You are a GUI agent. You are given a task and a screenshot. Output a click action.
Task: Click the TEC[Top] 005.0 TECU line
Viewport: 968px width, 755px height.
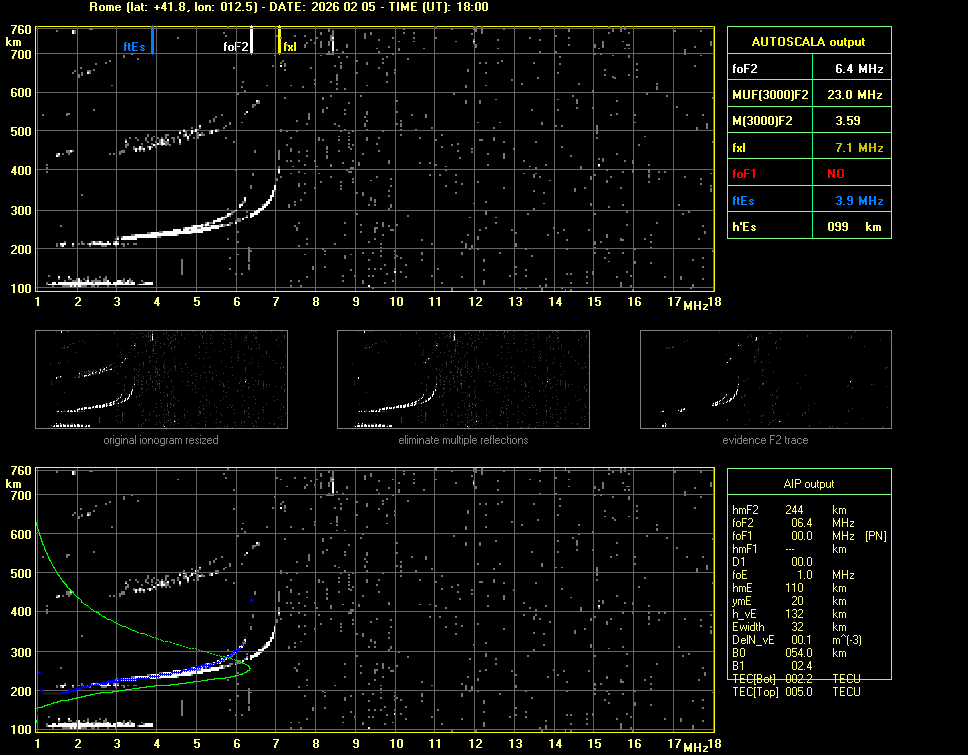click(796, 691)
